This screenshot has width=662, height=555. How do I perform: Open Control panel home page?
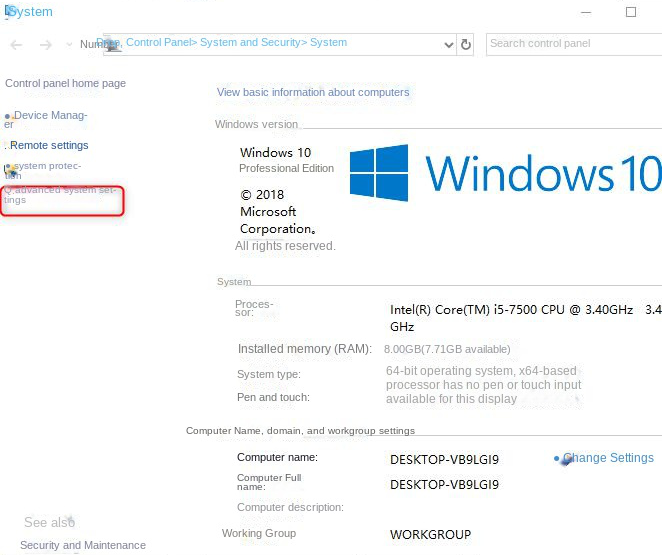65,83
